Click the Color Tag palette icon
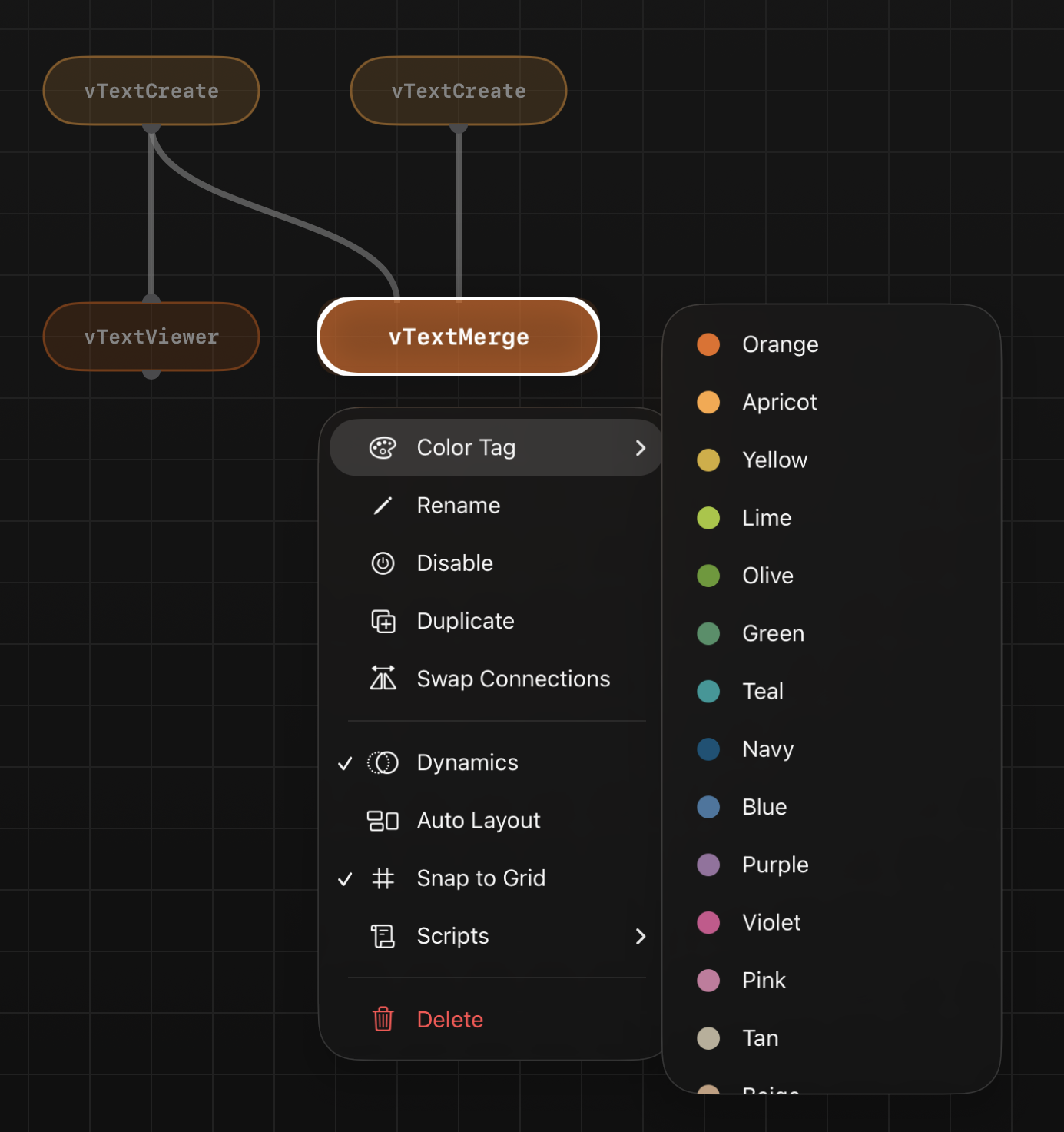 coord(383,447)
